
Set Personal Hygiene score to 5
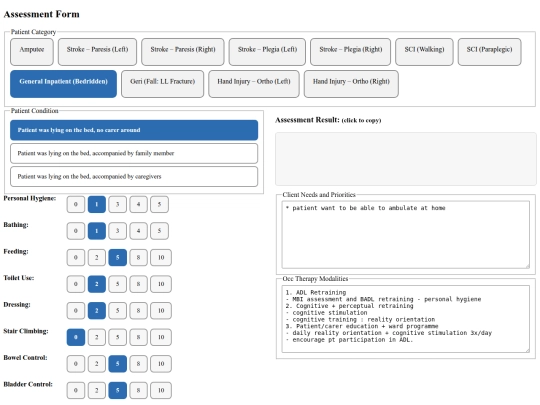pyautogui.click(x=159, y=205)
